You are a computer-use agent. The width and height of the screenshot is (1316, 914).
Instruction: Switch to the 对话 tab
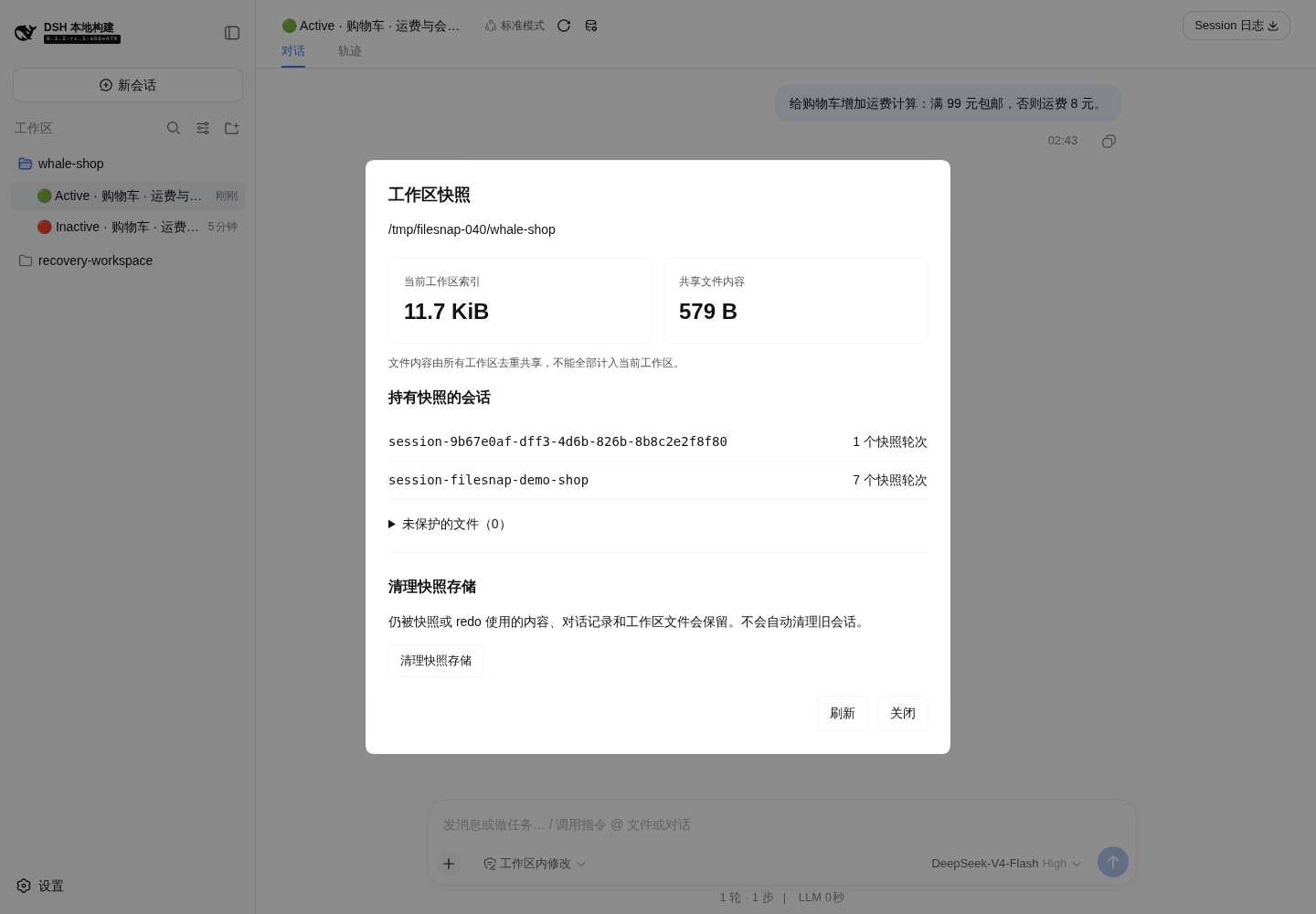[293, 51]
